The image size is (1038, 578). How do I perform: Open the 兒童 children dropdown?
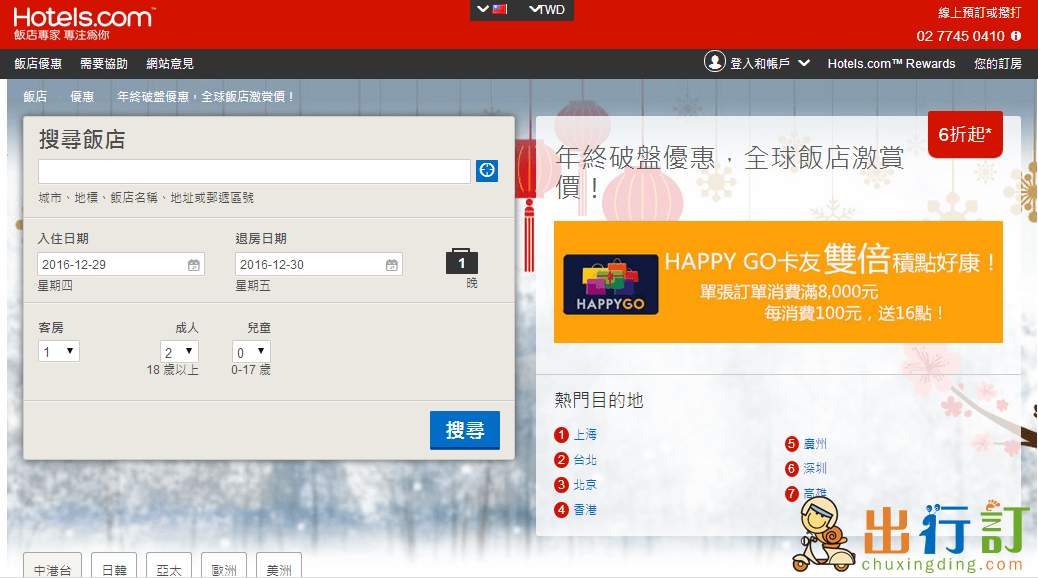click(251, 352)
